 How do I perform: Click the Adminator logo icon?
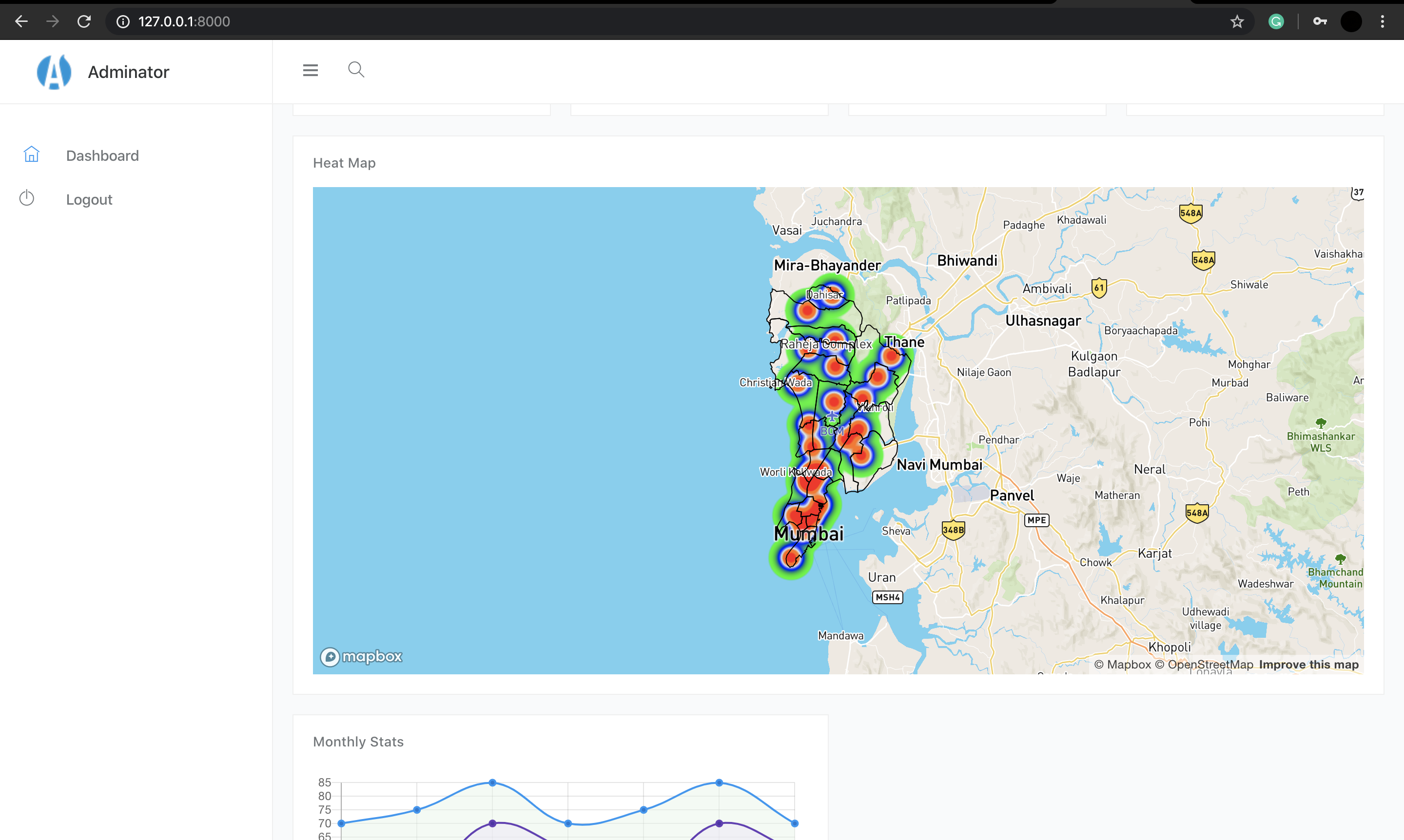tap(54, 72)
